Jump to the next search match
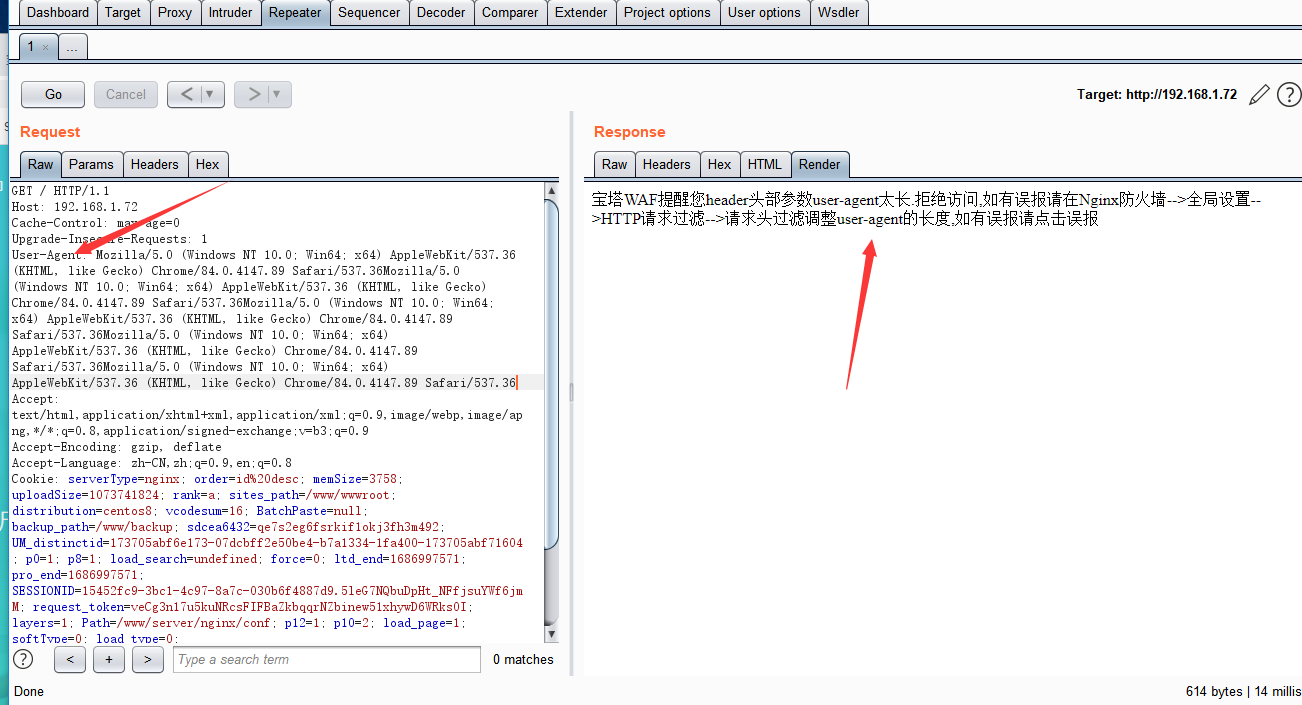The height and width of the screenshot is (705, 1302). tap(148, 659)
